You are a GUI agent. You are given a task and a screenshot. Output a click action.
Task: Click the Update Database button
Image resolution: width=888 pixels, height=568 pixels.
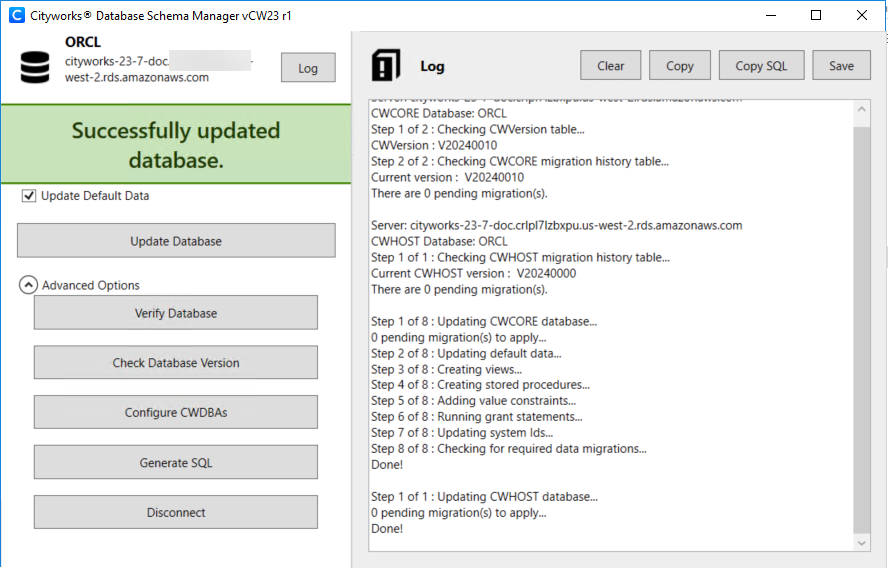click(176, 241)
